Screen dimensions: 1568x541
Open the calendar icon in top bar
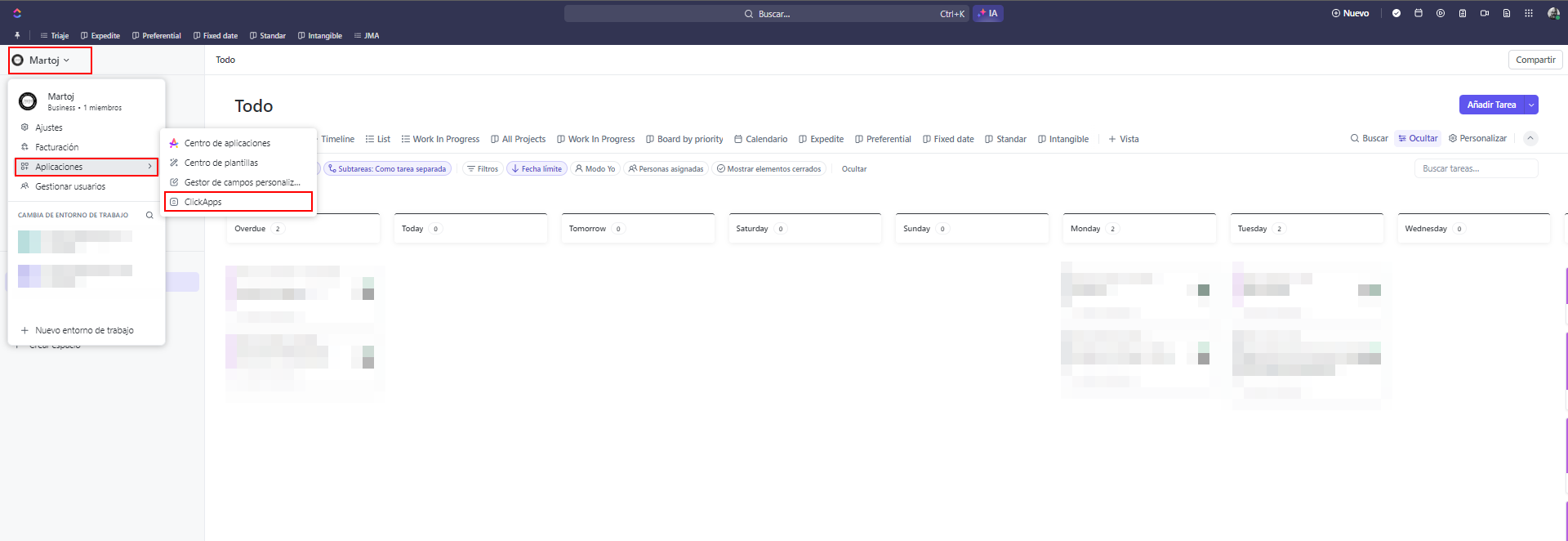(x=1419, y=13)
